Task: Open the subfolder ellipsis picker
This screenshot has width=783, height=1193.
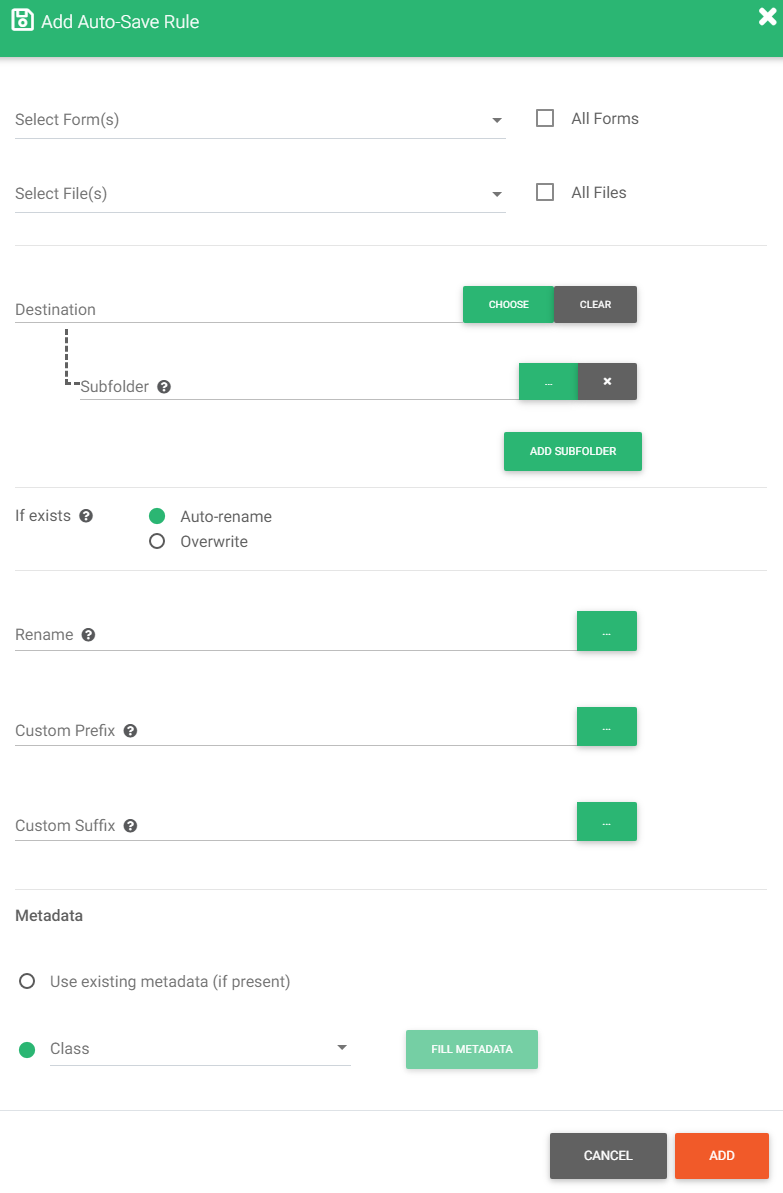Action: pyautogui.click(x=547, y=381)
